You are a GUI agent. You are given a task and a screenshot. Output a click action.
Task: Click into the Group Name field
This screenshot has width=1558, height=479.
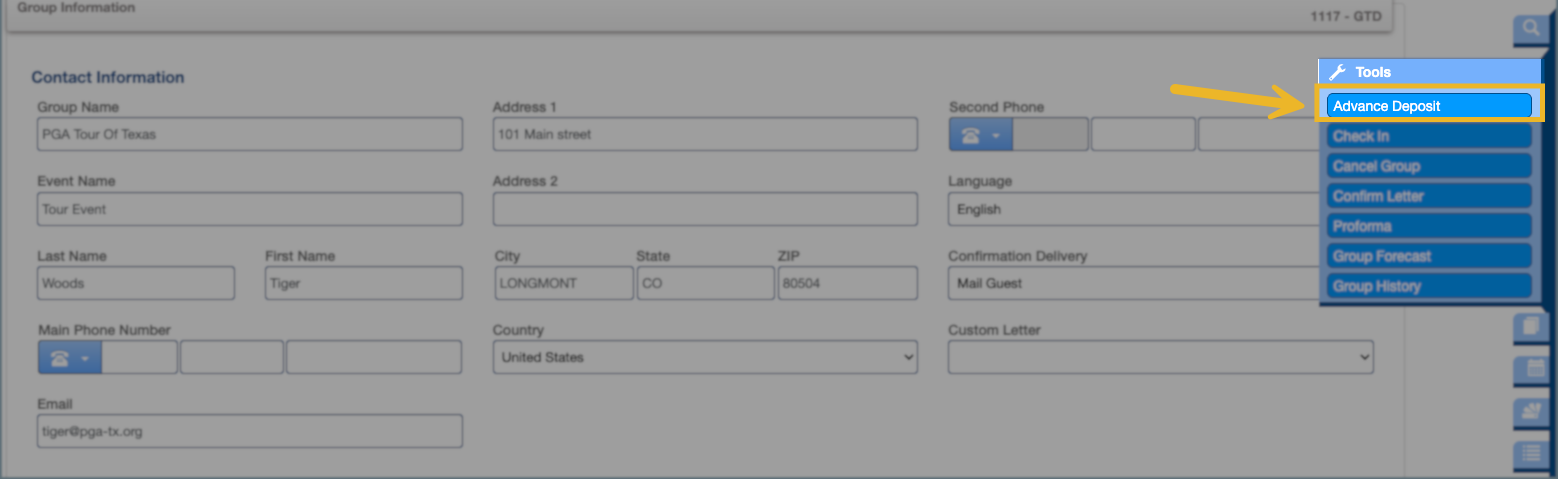(250, 135)
